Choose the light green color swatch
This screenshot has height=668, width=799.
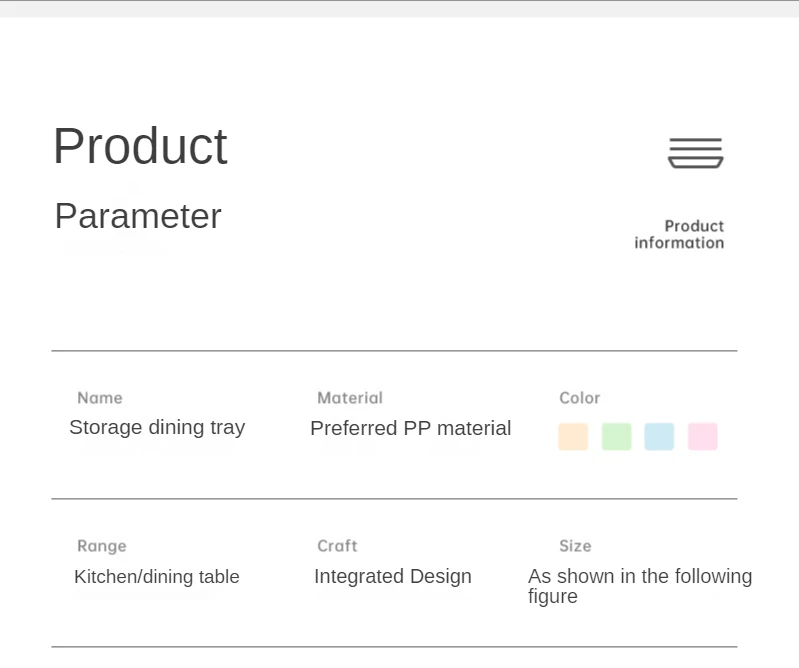coord(617,437)
